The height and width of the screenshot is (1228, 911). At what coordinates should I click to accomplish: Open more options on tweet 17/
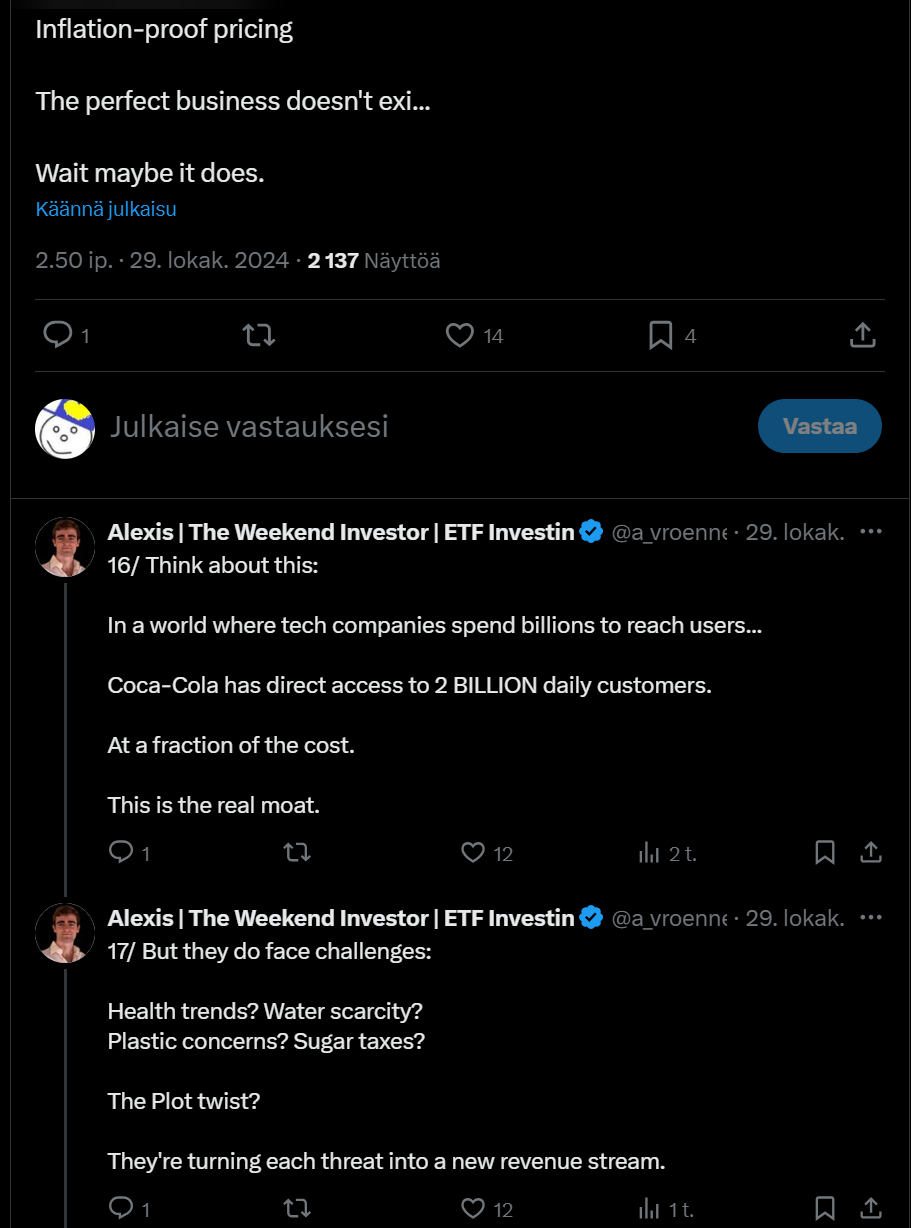tap(871, 917)
